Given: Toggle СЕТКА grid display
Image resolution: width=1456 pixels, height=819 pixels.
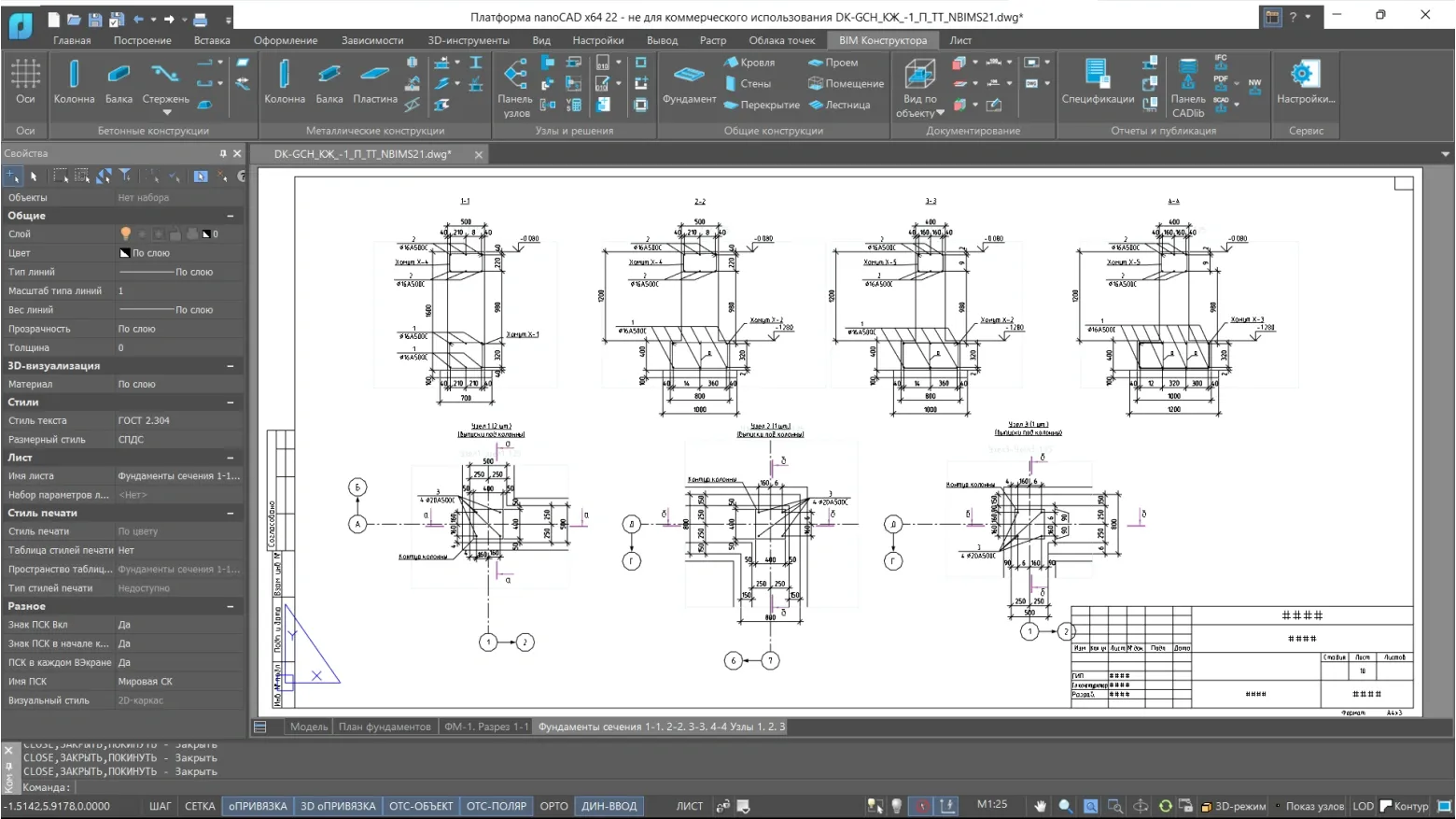Looking at the screenshot, I should (x=200, y=806).
